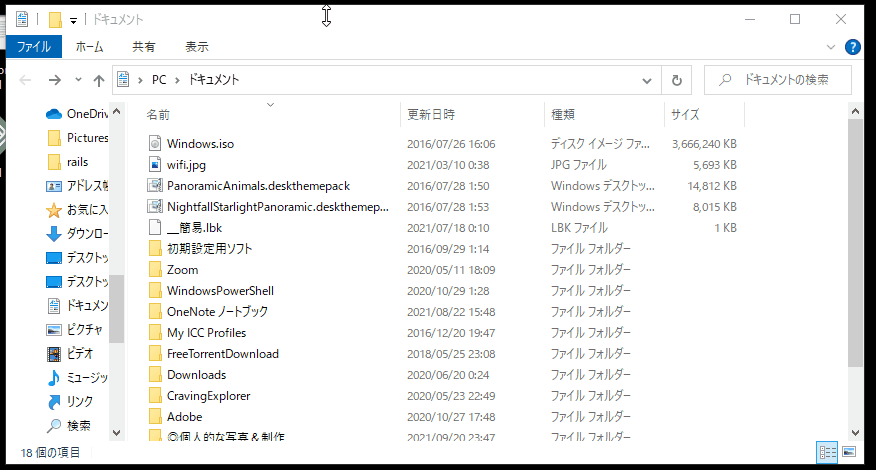Open the Help question mark icon
This screenshot has width=876, height=470.
(x=853, y=48)
